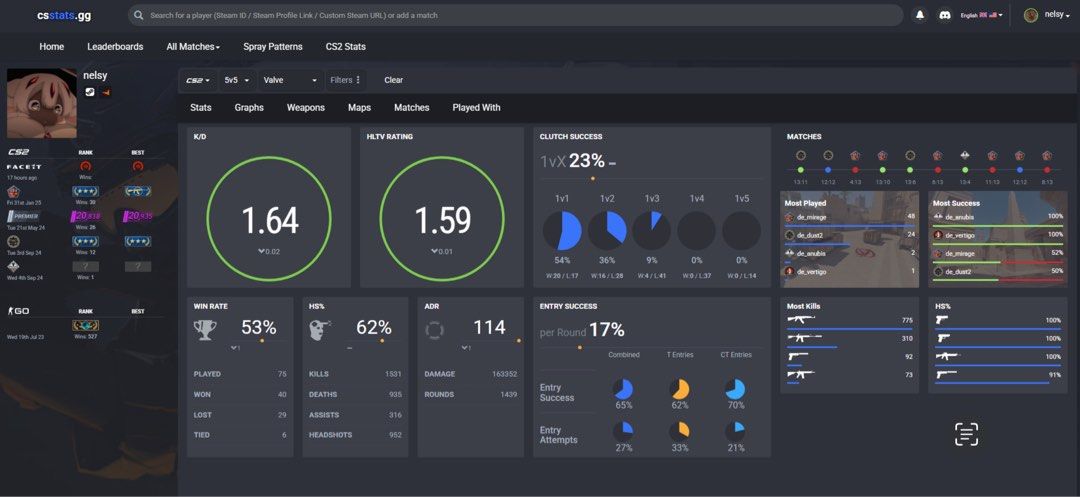Click the CS:GO logo in sidebar
The width and height of the screenshot is (1080, 497).
pos(18,311)
